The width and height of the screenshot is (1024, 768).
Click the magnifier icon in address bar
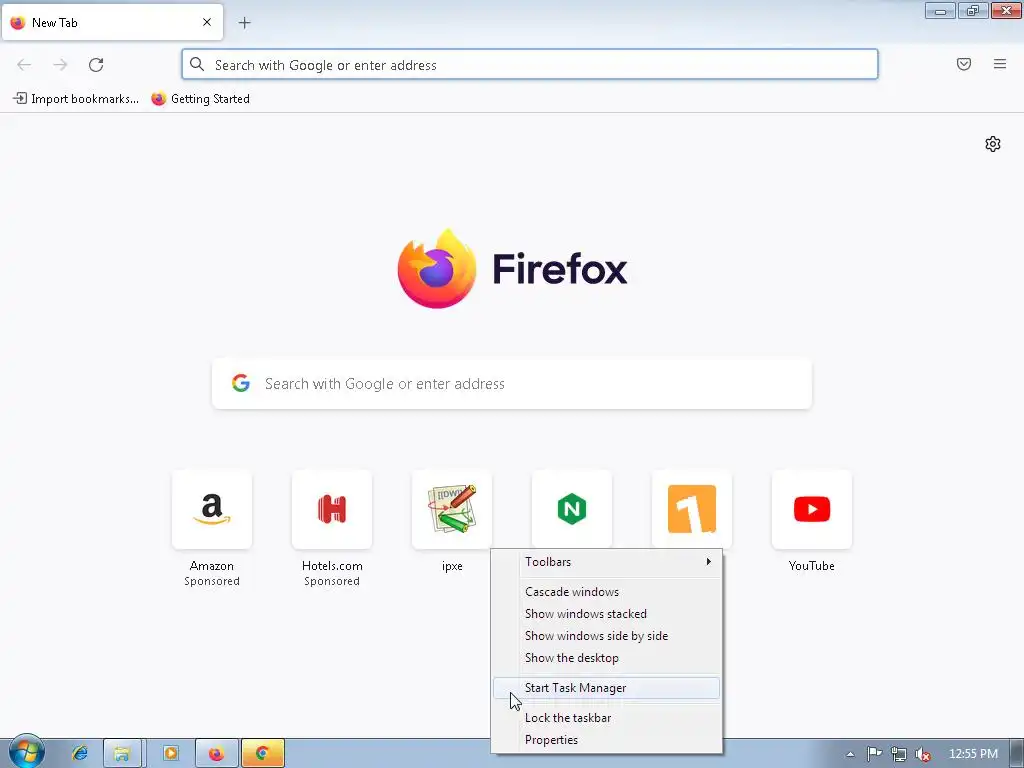point(197,64)
